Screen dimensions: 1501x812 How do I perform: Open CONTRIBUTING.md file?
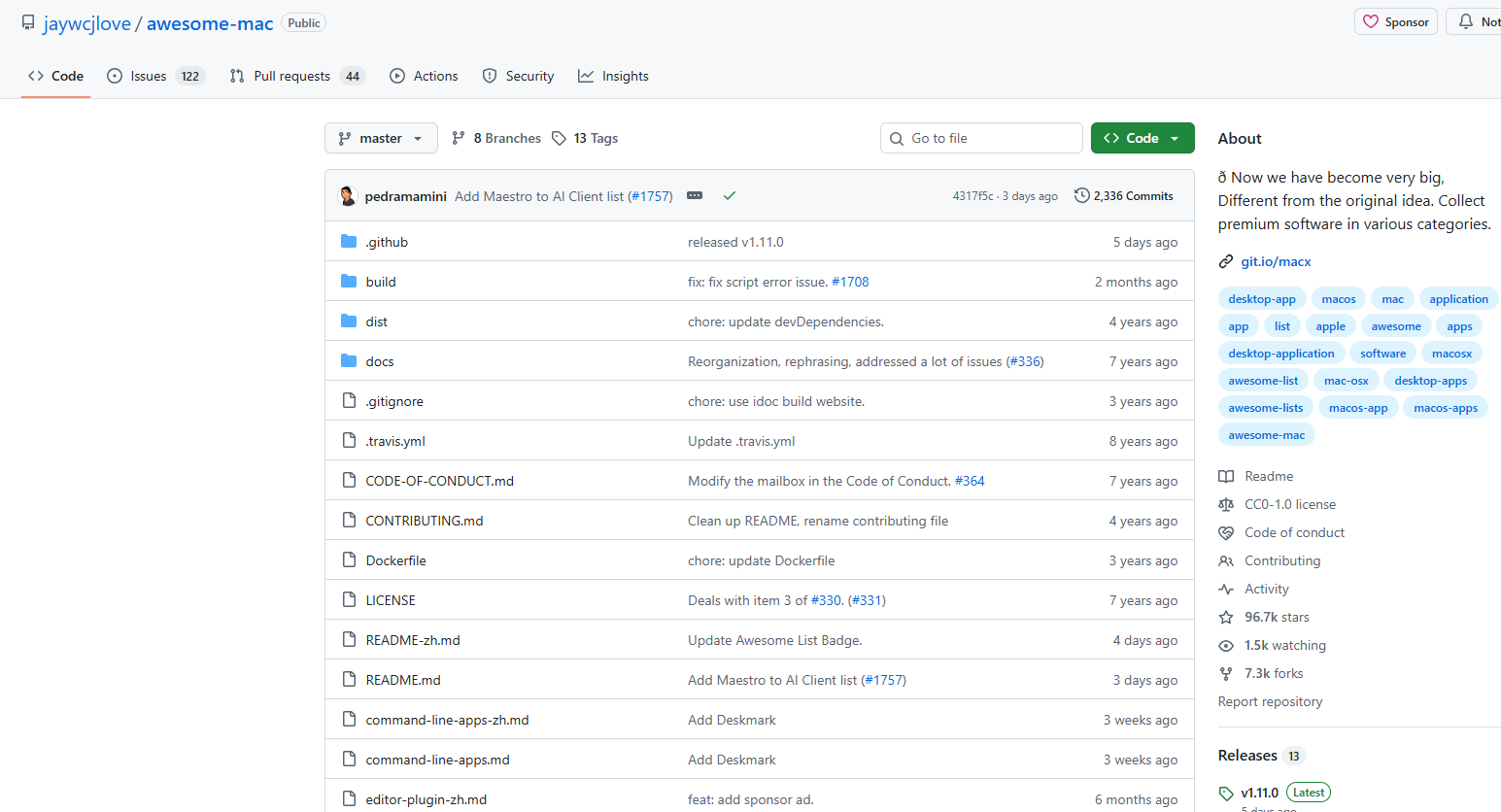tap(425, 521)
